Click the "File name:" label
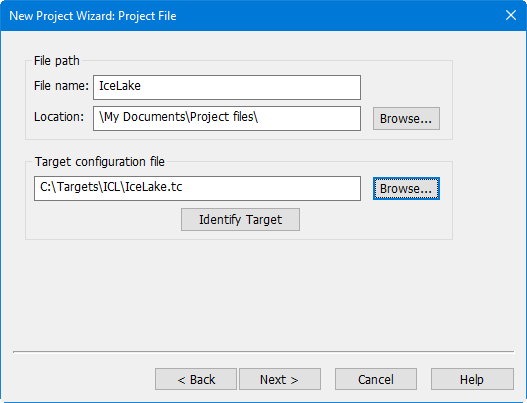 61,86
